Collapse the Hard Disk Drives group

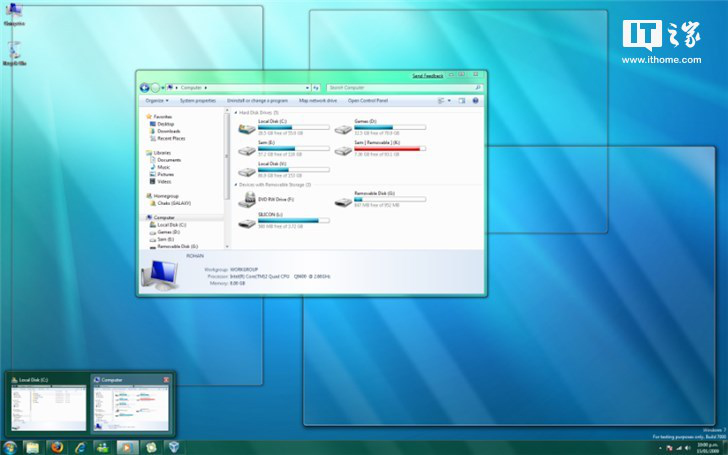[x=235, y=113]
